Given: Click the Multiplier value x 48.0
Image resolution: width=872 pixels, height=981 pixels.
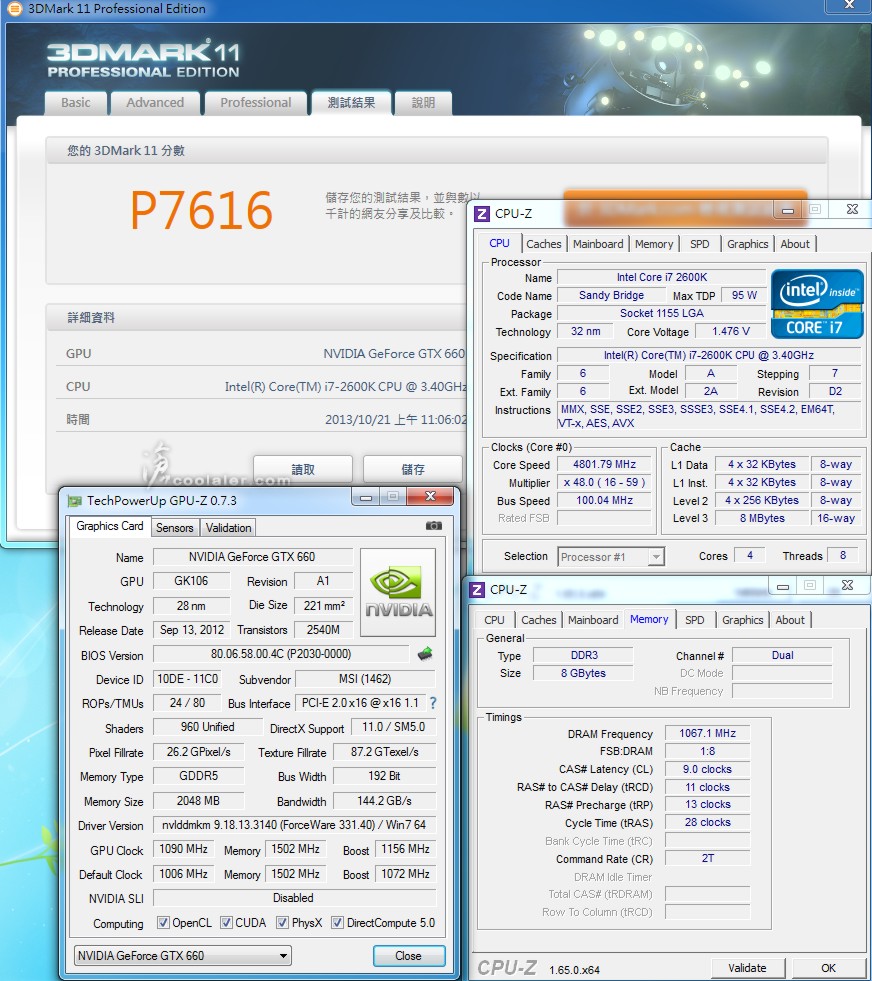Looking at the screenshot, I should 604,482.
